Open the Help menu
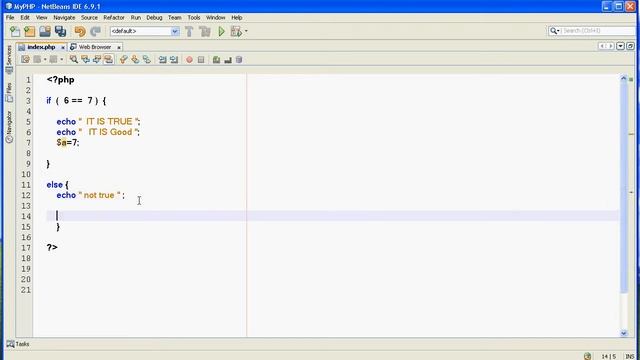 coord(237,18)
